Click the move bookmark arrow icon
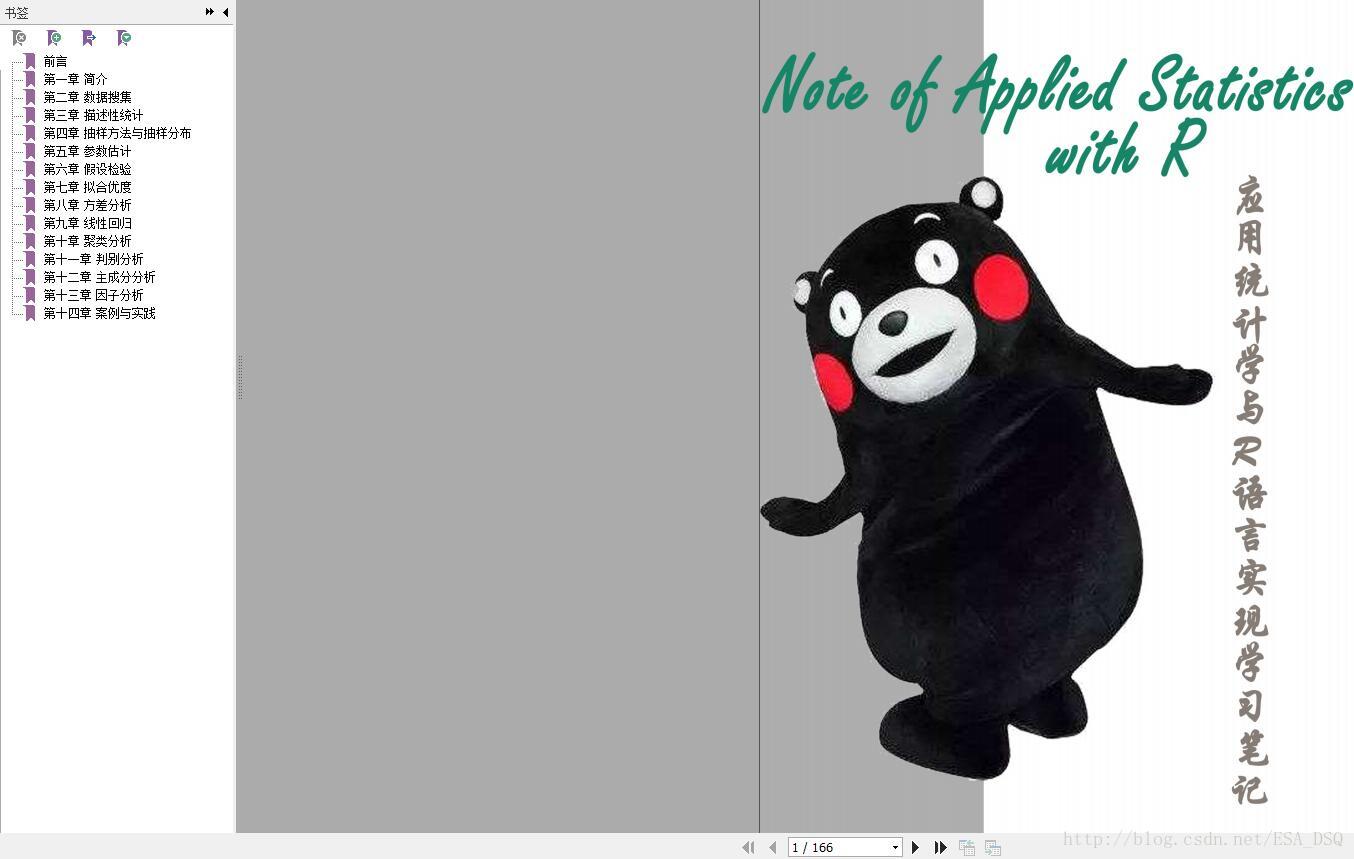 coord(89,38)
